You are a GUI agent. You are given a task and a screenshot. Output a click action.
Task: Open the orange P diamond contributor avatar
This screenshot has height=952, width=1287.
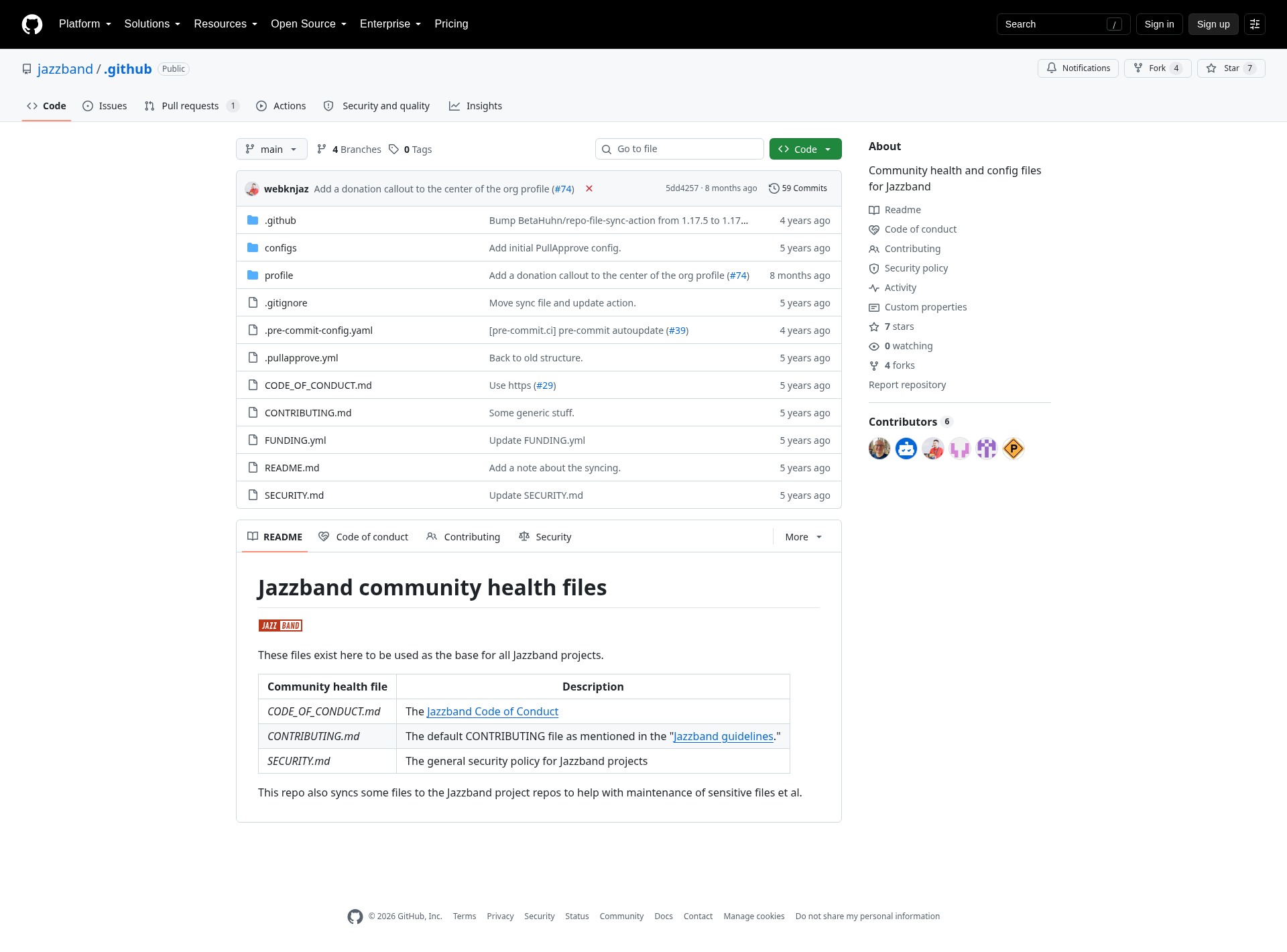(1014, 449)
